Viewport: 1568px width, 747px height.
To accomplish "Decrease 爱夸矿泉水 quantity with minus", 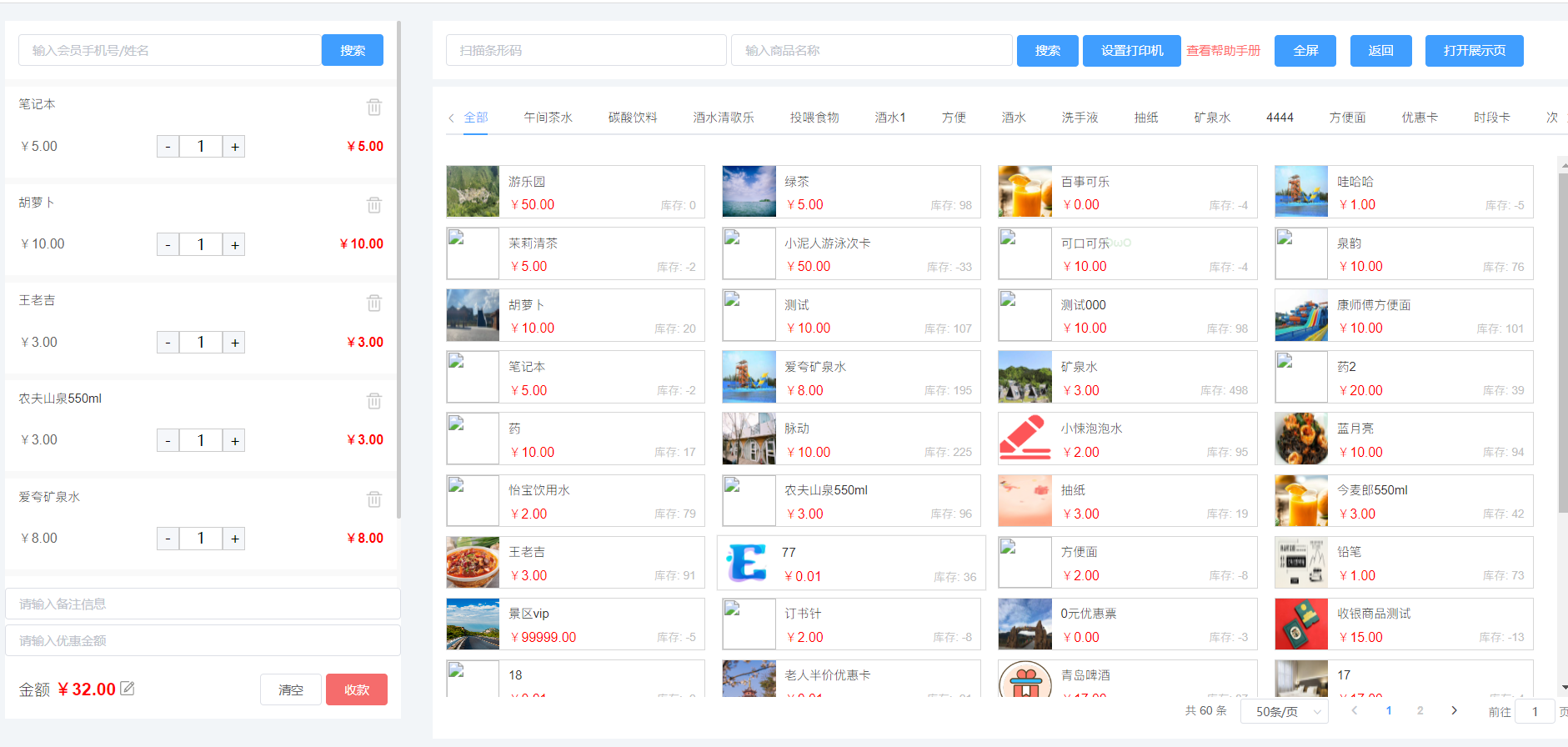I will (168, 539).
